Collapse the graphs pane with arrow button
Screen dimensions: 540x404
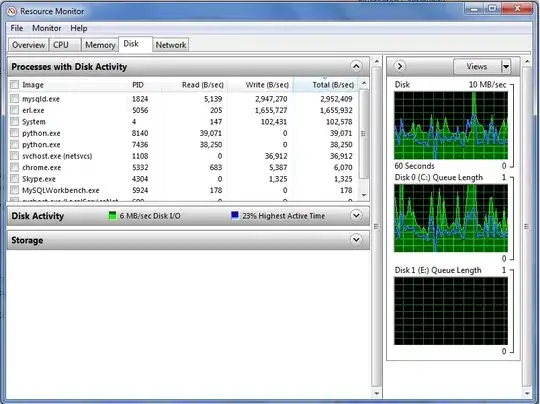point(399,66)
